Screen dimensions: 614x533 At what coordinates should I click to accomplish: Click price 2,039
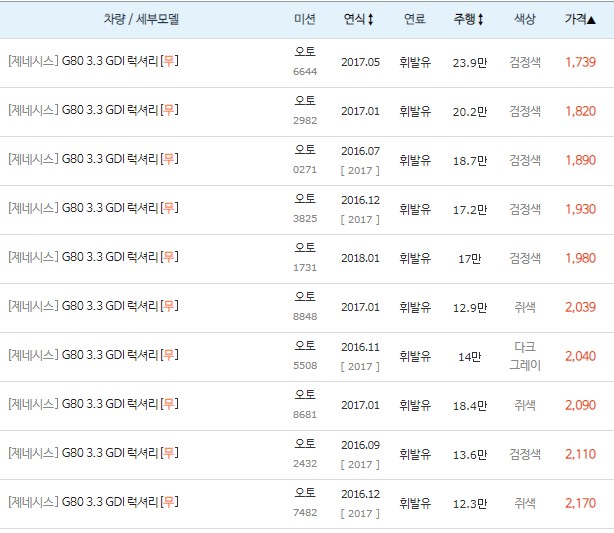580,307
